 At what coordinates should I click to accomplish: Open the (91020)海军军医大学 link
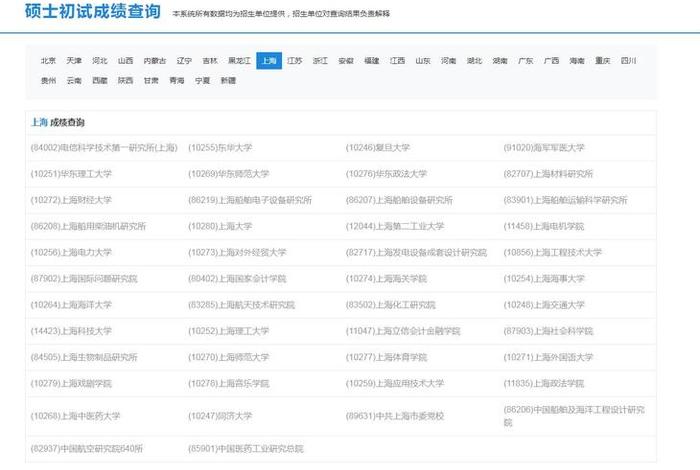pos(544,148)
